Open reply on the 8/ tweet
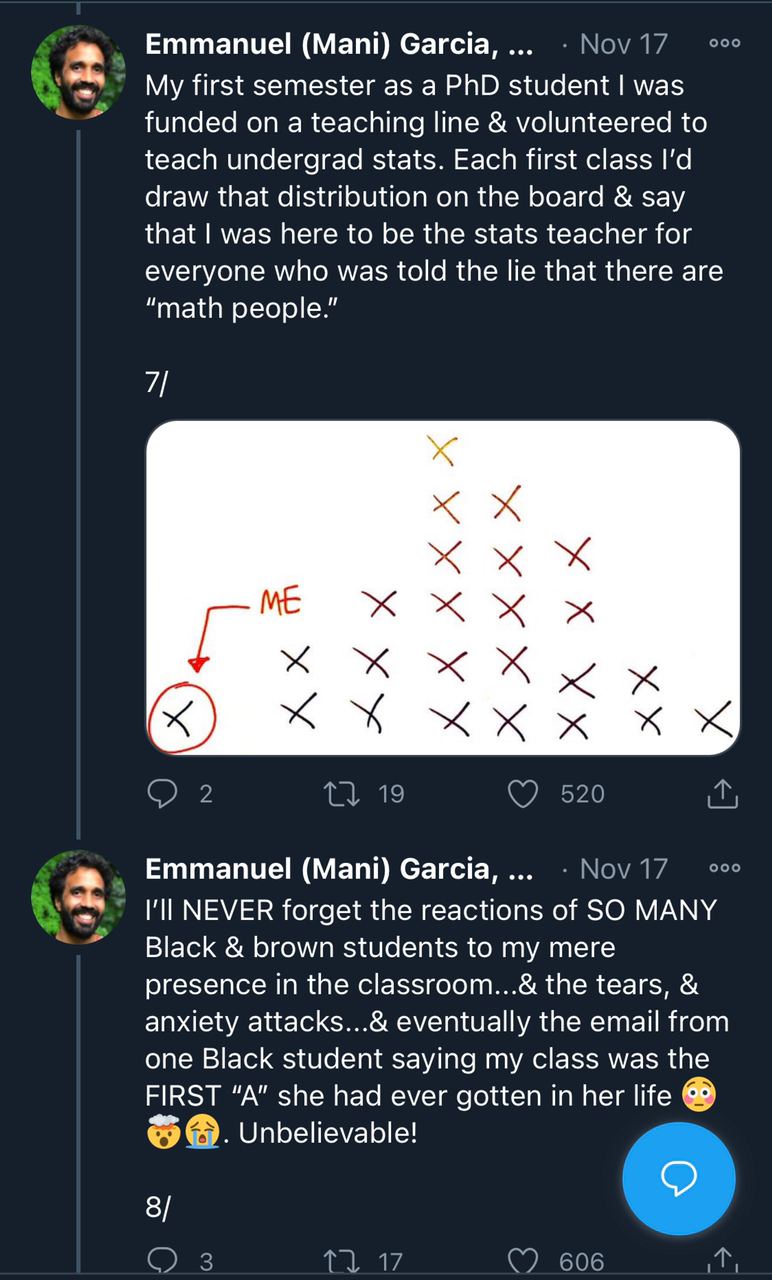The image size is (772, 1280). click(163, 1261)
